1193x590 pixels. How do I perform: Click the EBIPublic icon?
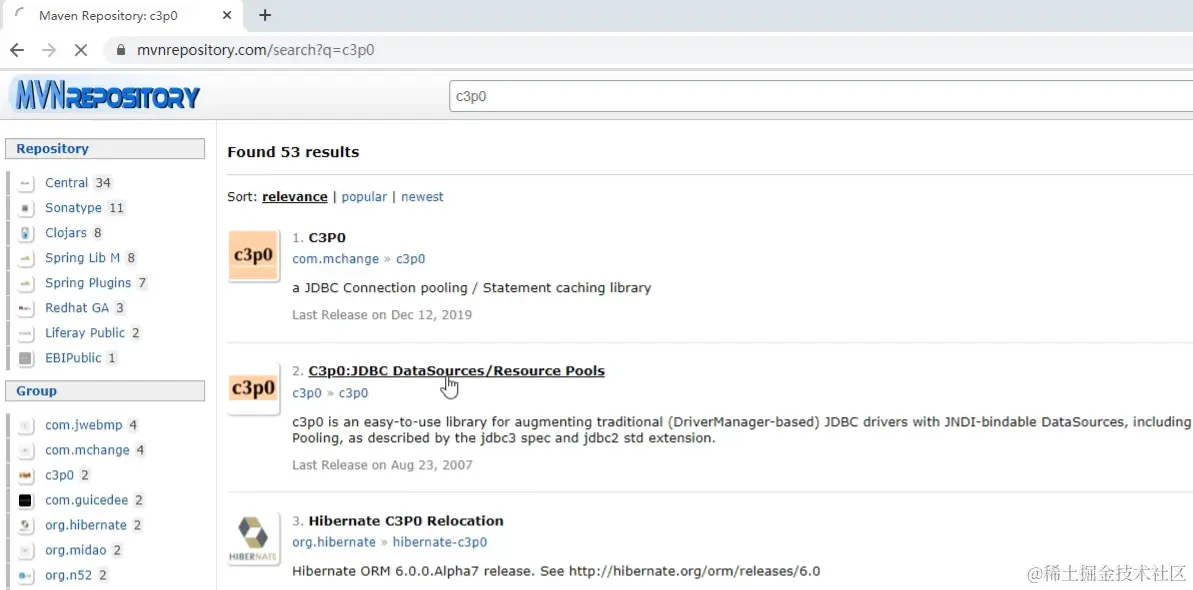pyautogui.click(x=27, y=359)
